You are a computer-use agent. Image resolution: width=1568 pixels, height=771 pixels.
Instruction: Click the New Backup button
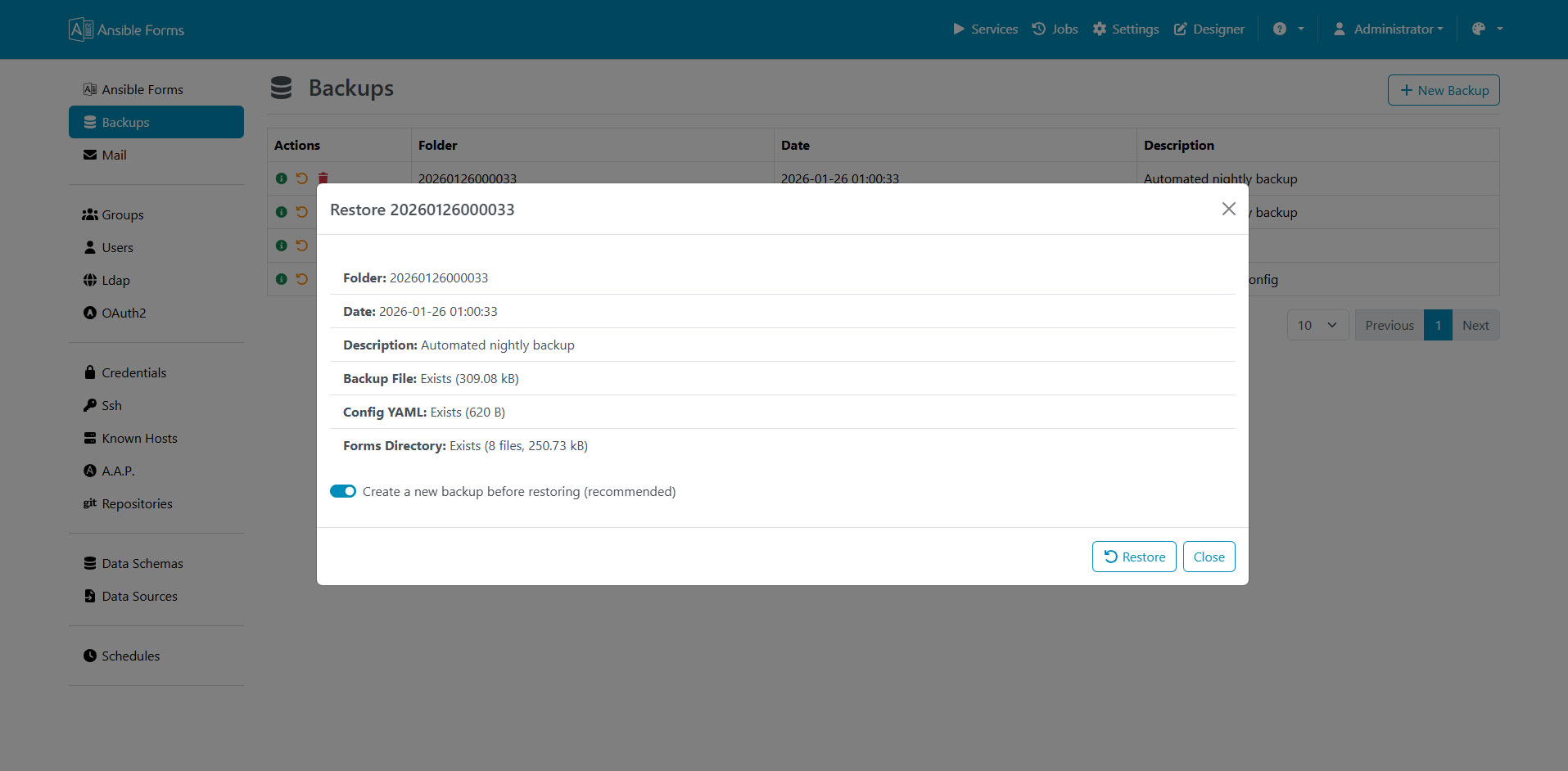[x=1443, y=90]
